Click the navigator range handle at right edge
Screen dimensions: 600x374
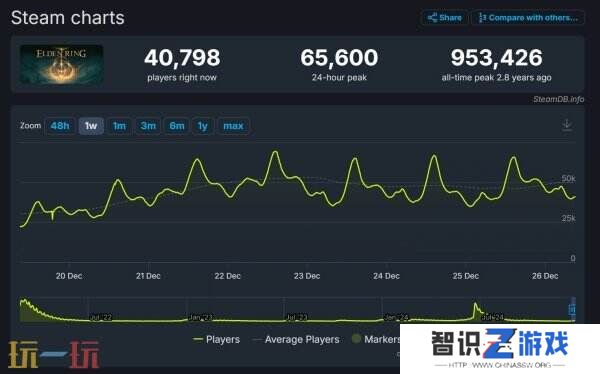pos(572,309)
